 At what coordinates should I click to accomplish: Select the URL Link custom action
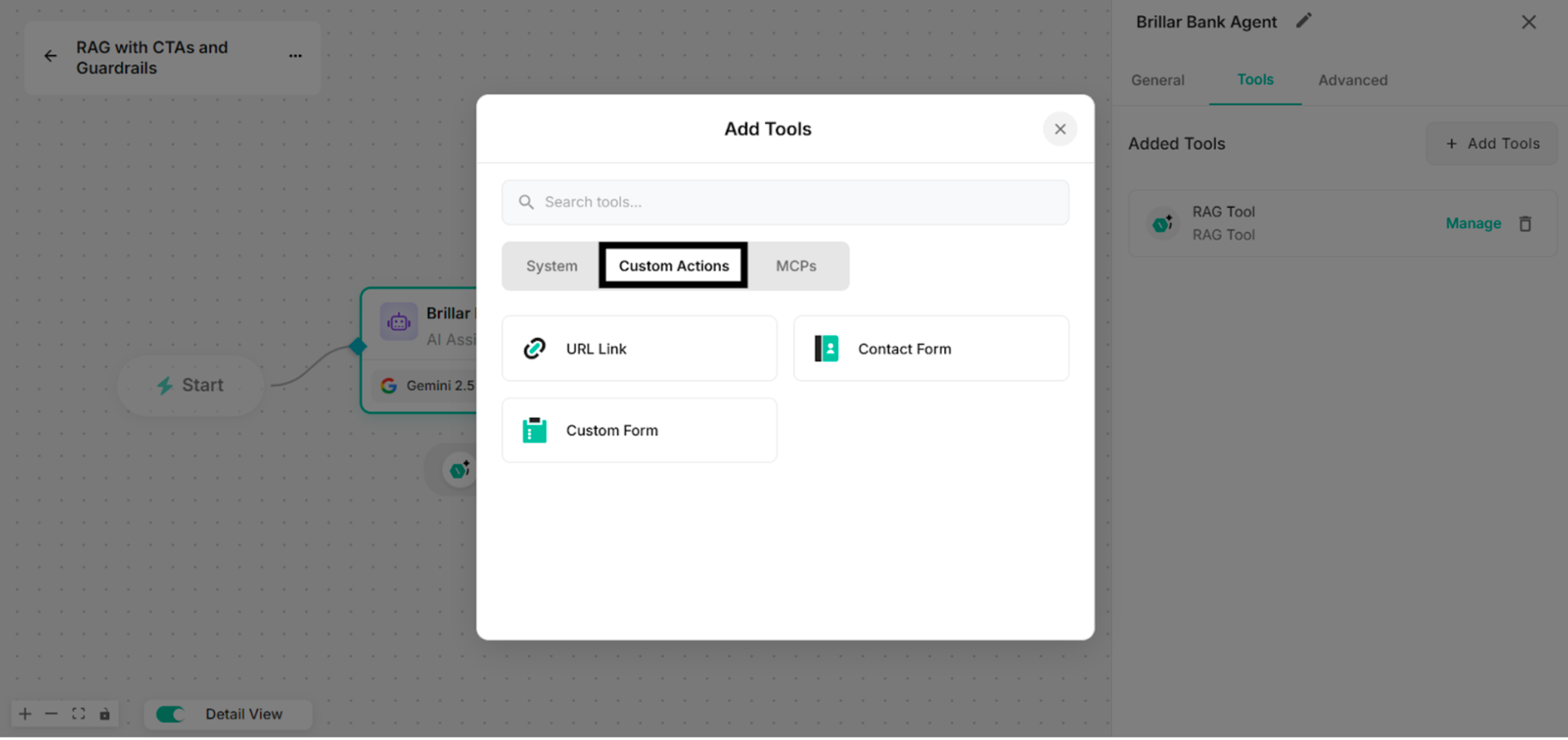tap(639, 348)
